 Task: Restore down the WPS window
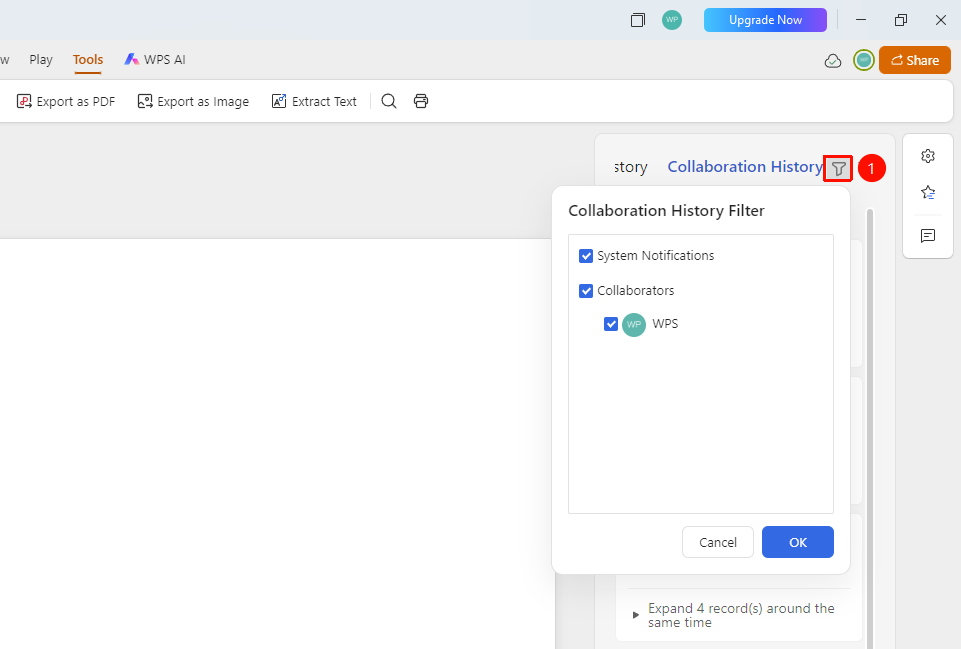click(x=900, y=20)
